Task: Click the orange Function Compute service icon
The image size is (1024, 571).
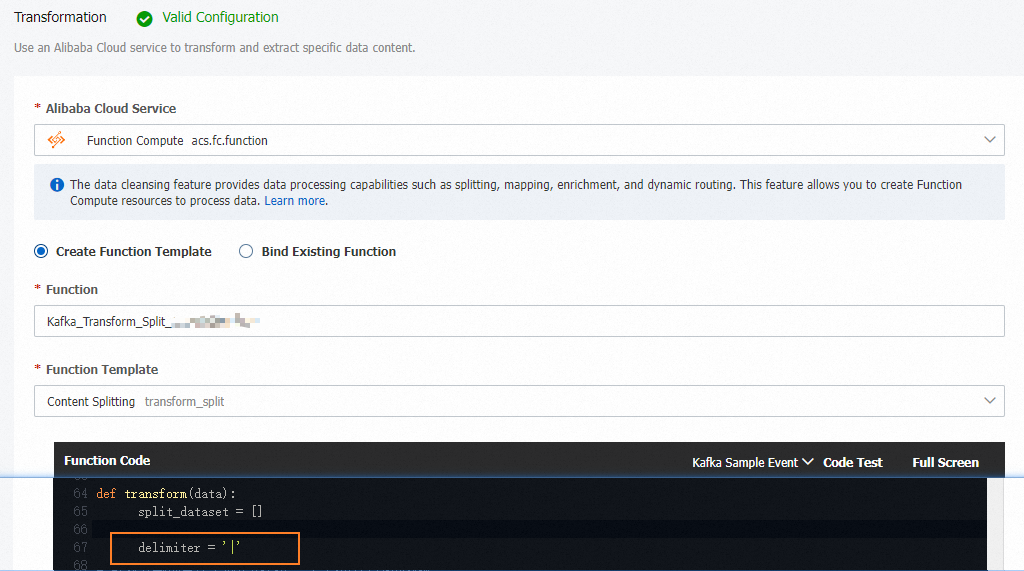Action: (57, 140)
